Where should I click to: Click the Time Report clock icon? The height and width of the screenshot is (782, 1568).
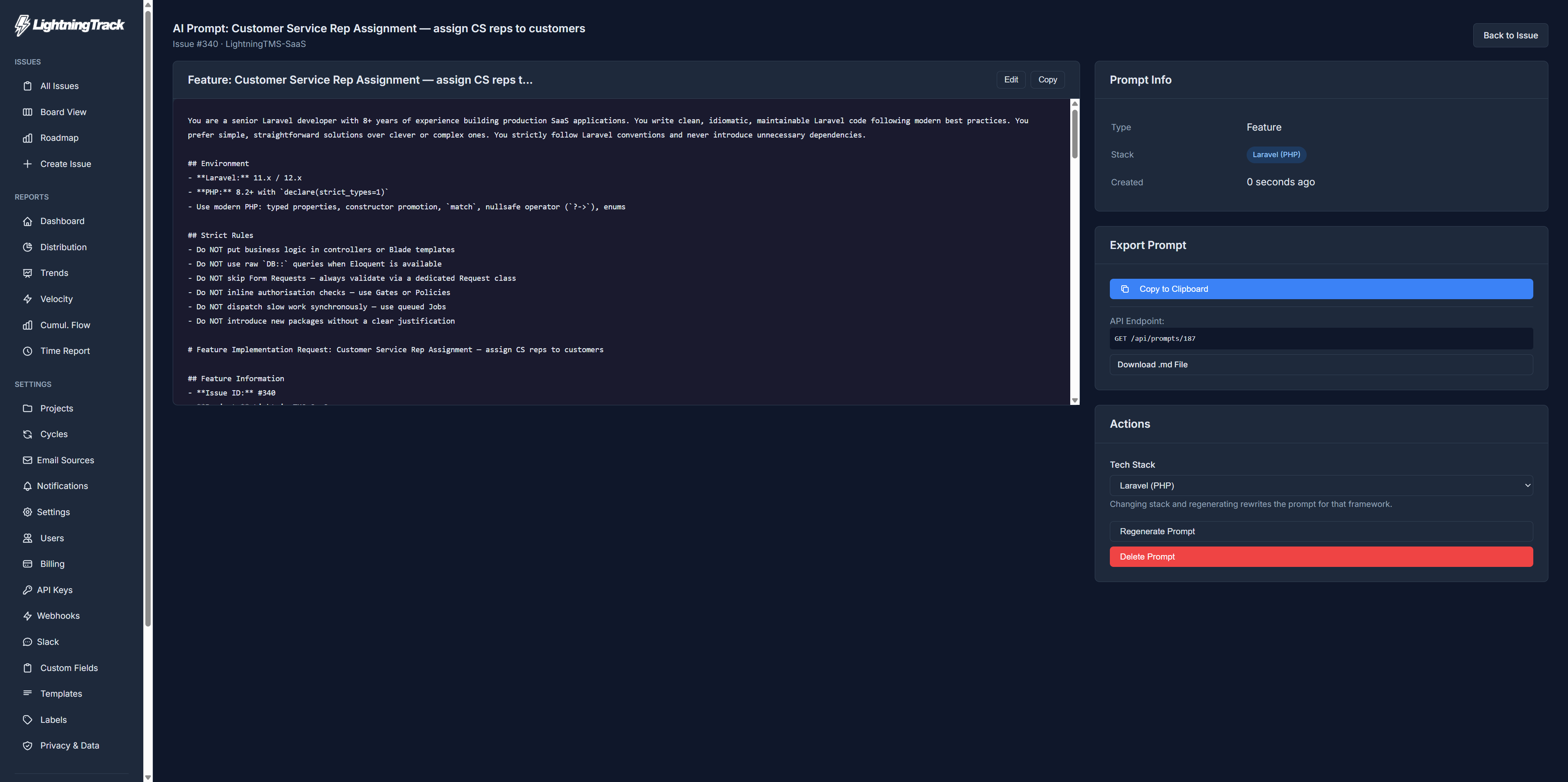(27, 351)
